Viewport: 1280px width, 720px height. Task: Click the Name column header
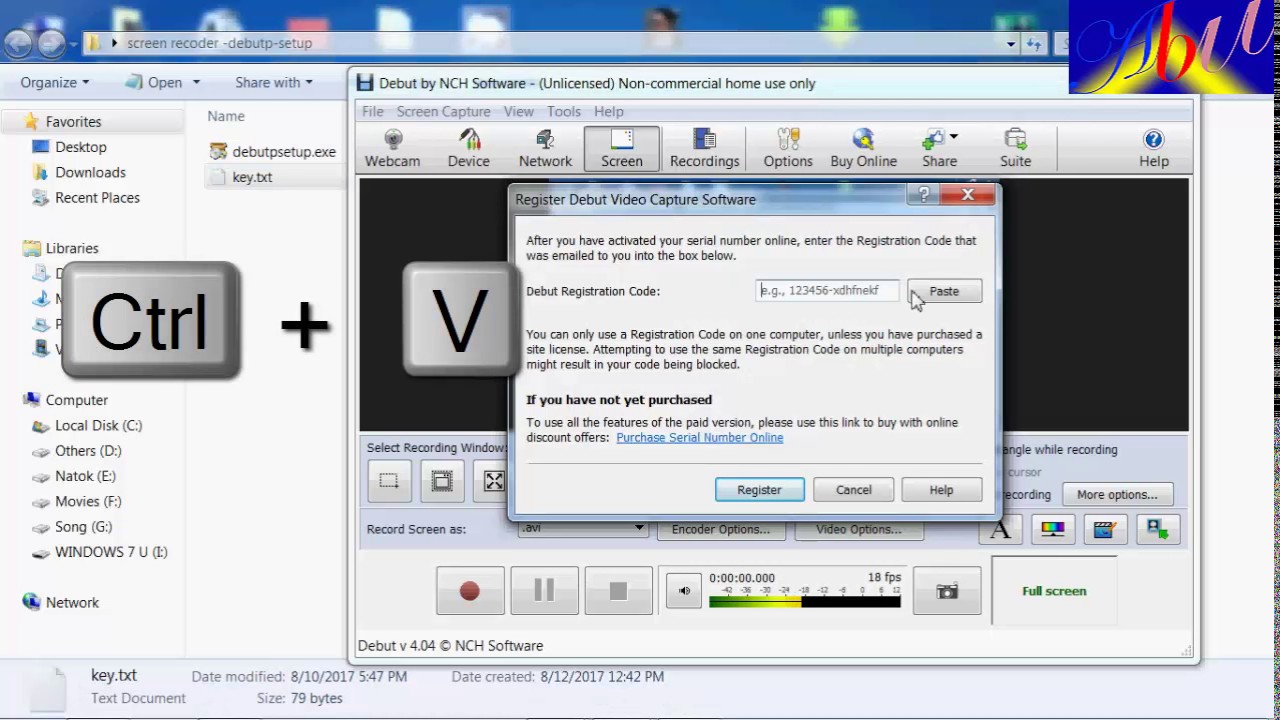pyautogui.click(x=226, y=117)
